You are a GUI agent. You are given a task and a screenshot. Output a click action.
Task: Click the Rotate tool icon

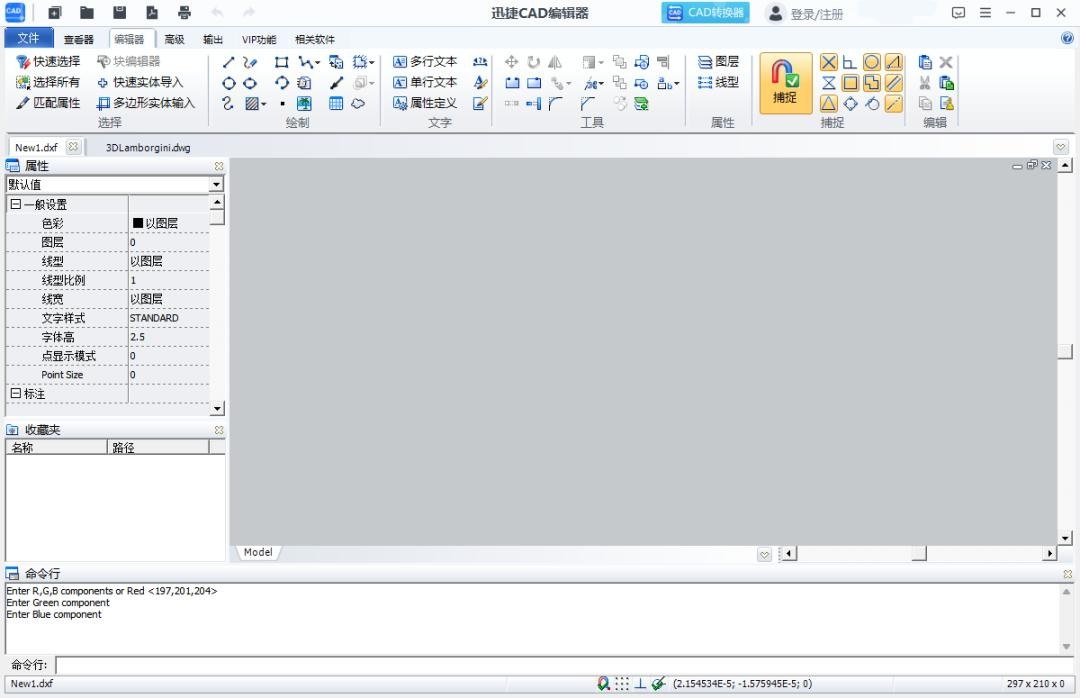pos(533,62)
